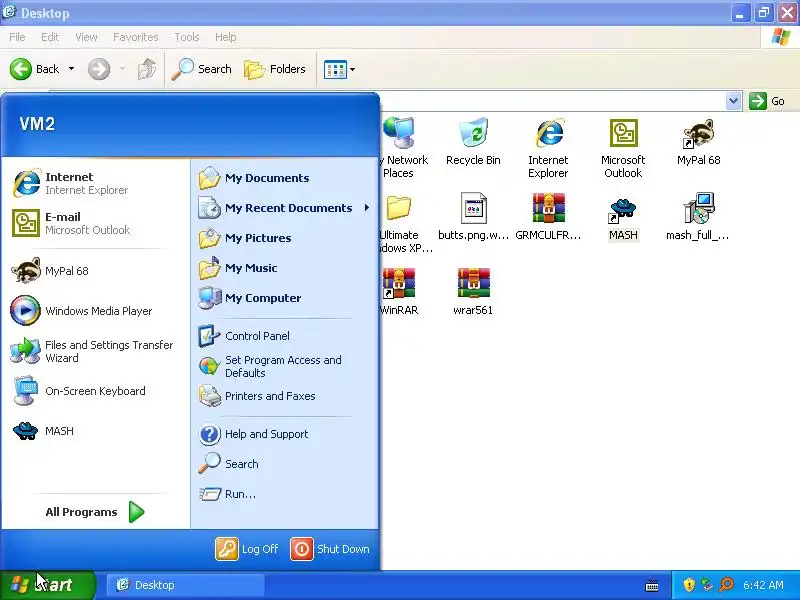
Task: Select the Internet Explorer desktop icon
Action: pyautogui.click(x=548, y=148)
